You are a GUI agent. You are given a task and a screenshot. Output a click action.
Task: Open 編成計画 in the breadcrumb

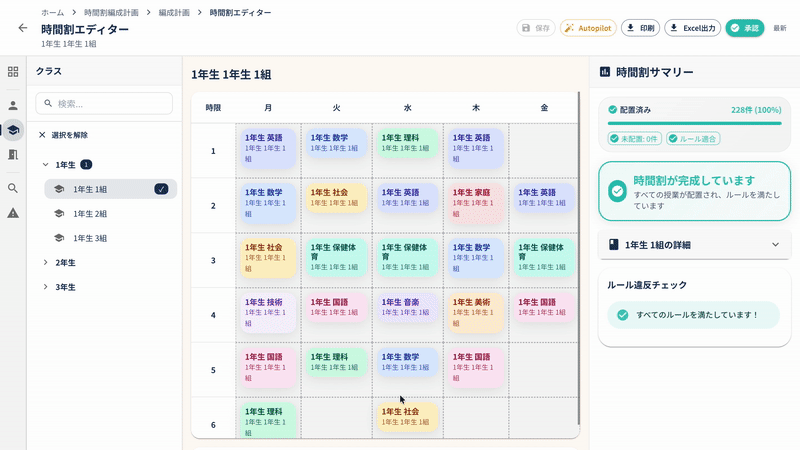pos(176,12)
